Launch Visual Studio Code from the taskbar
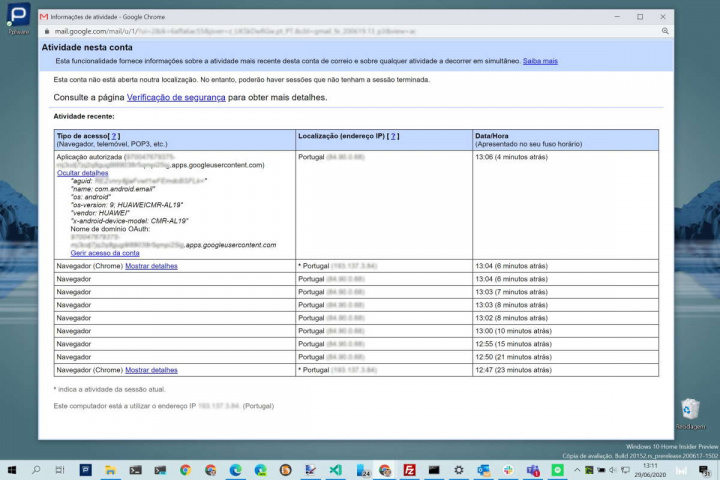Image resolution: width=720 pixels, height=480 pixels. pyautogui.click(x=336, y=469)
